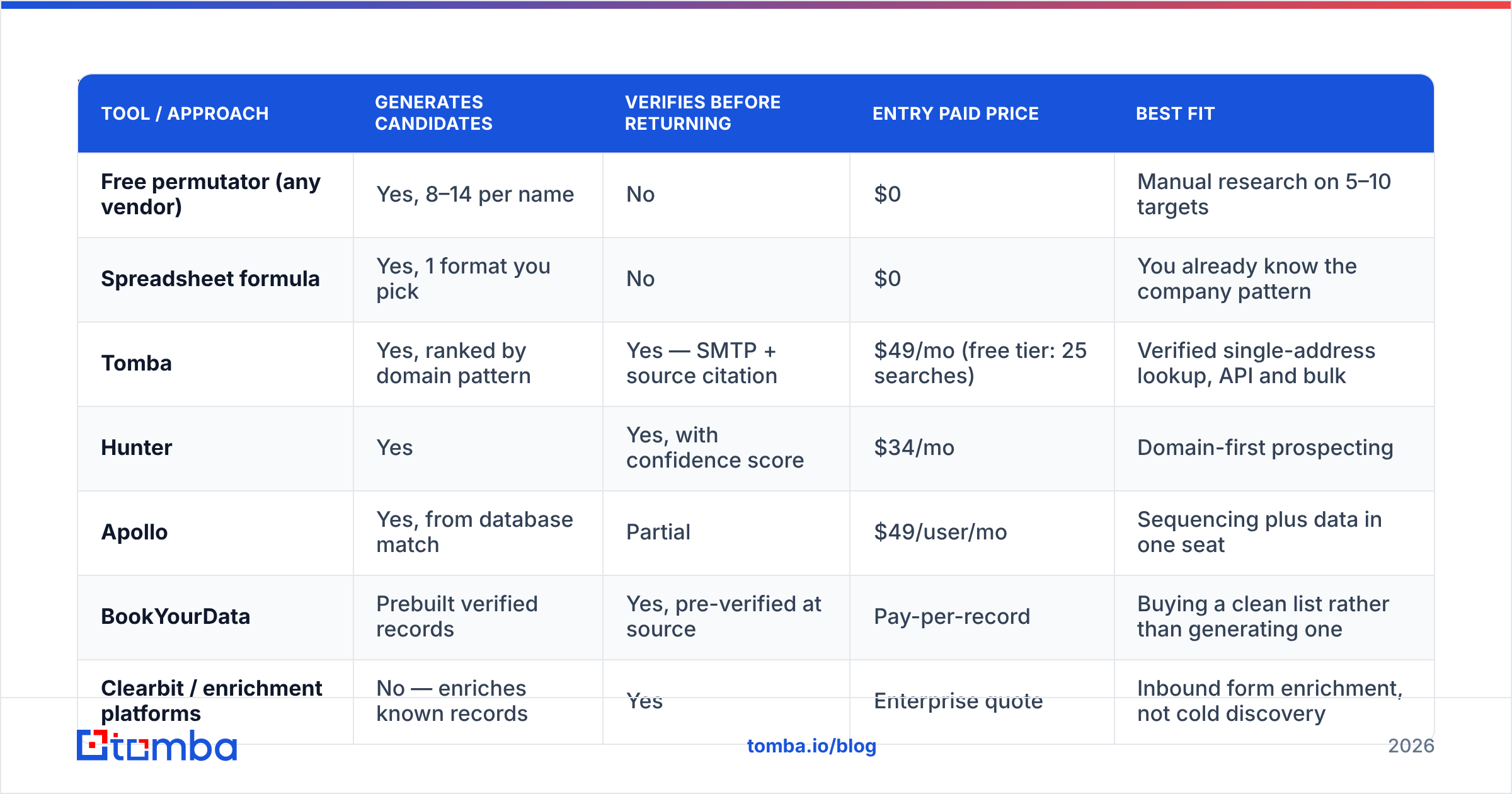
Task: Click the "Spreadsheet formula" row name
Action: 210,279
